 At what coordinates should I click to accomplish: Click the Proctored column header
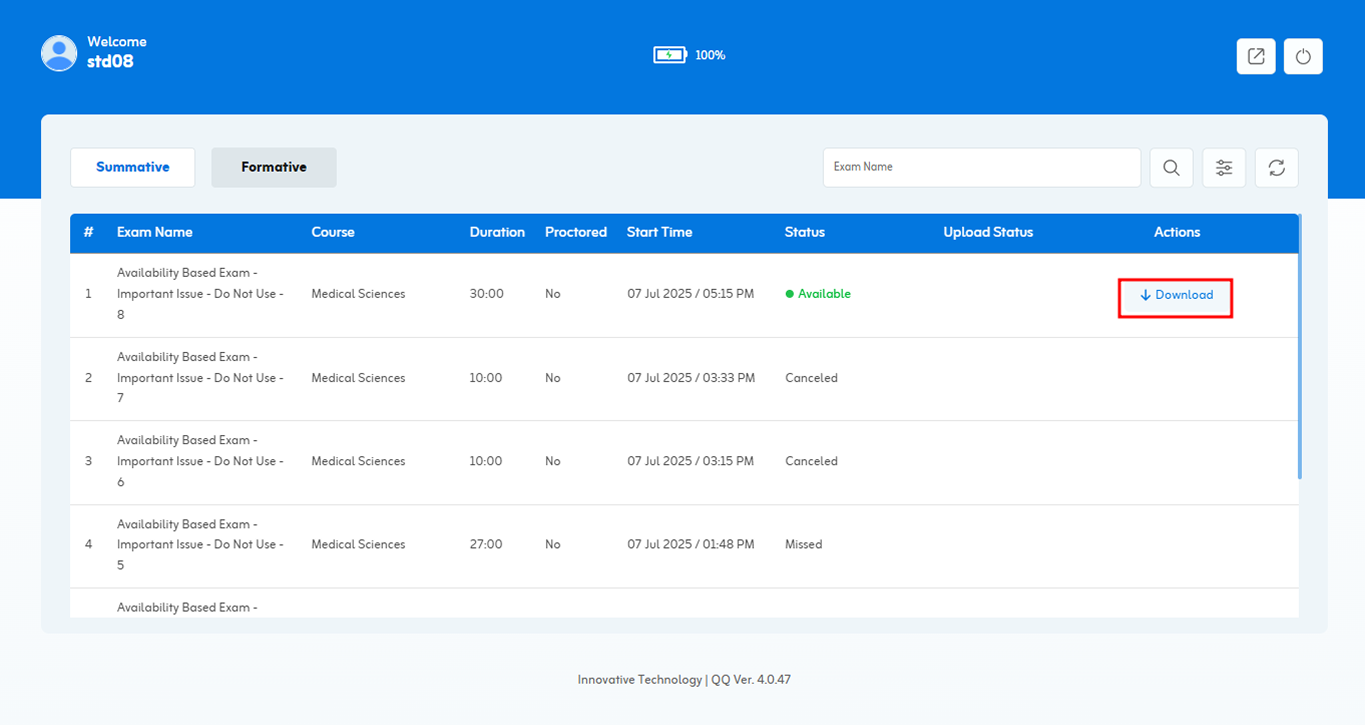coord(576,232)
